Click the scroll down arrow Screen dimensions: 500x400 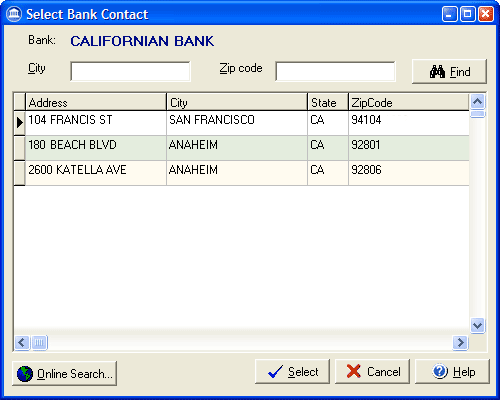[x=478, y=325]
